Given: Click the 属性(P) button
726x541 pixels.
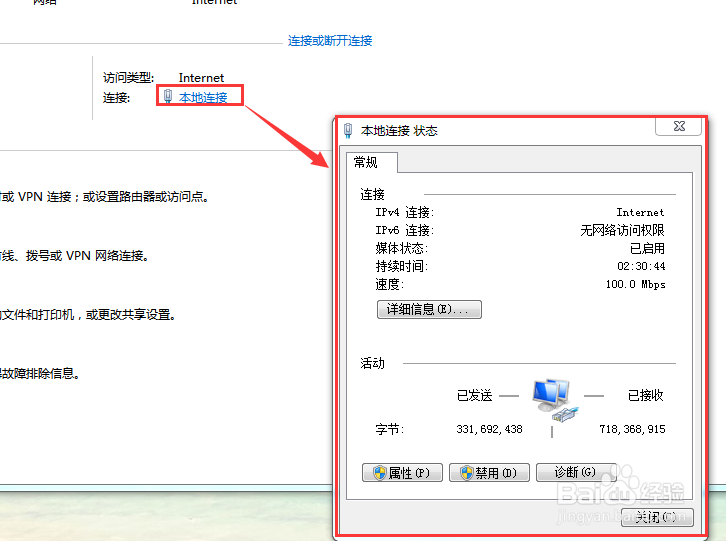Looking at the screenshot, I should 402,472.
